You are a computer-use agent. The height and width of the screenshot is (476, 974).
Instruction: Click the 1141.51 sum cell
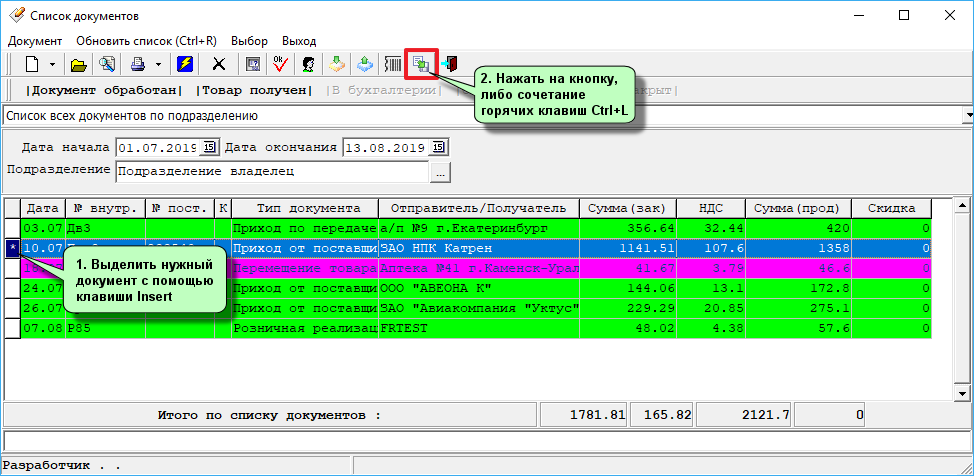coord(628,249)
